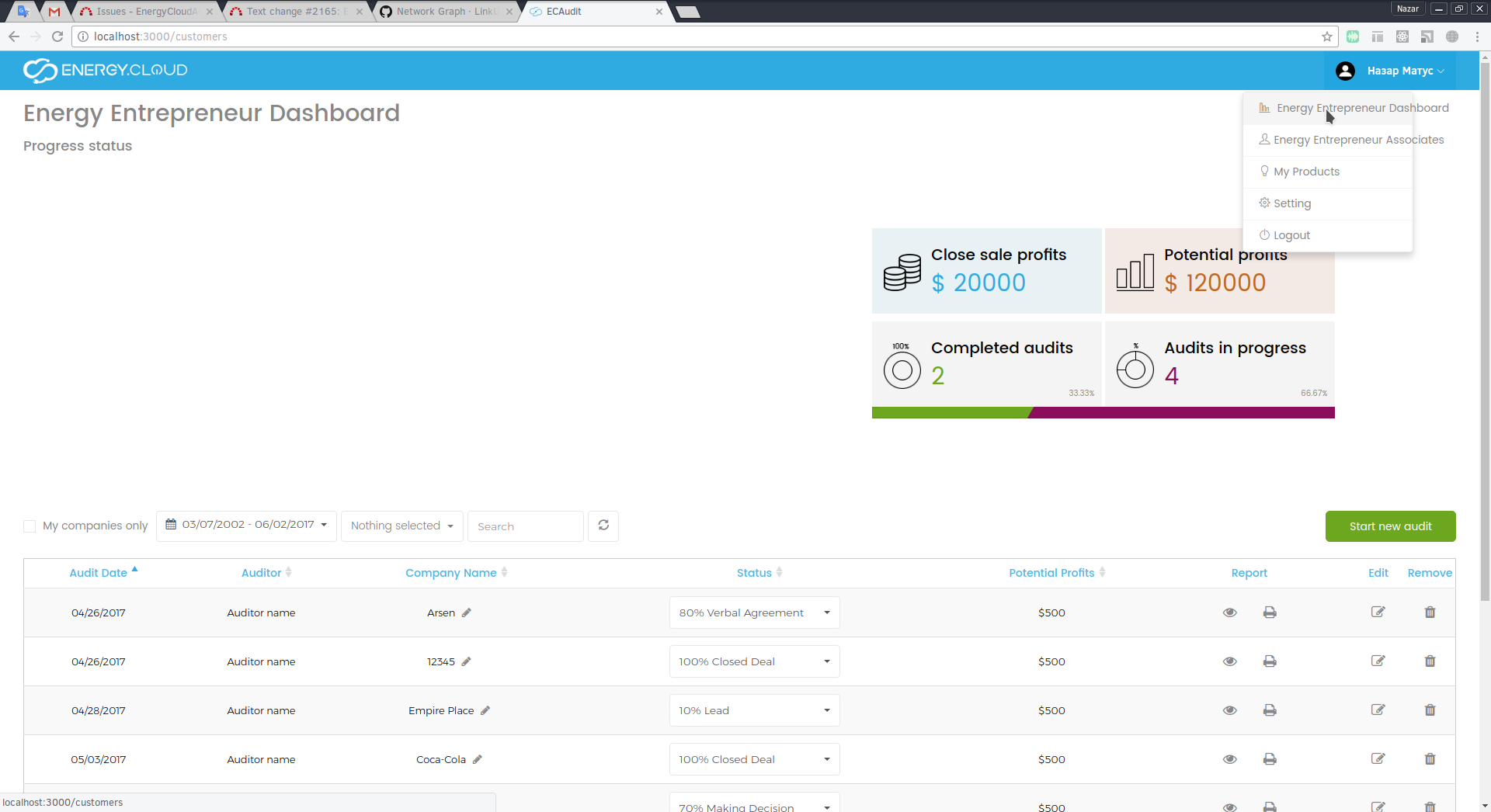Choose Logout from user menu
The height and width of the screenshot is (812, 1491).
[1328, 235]
